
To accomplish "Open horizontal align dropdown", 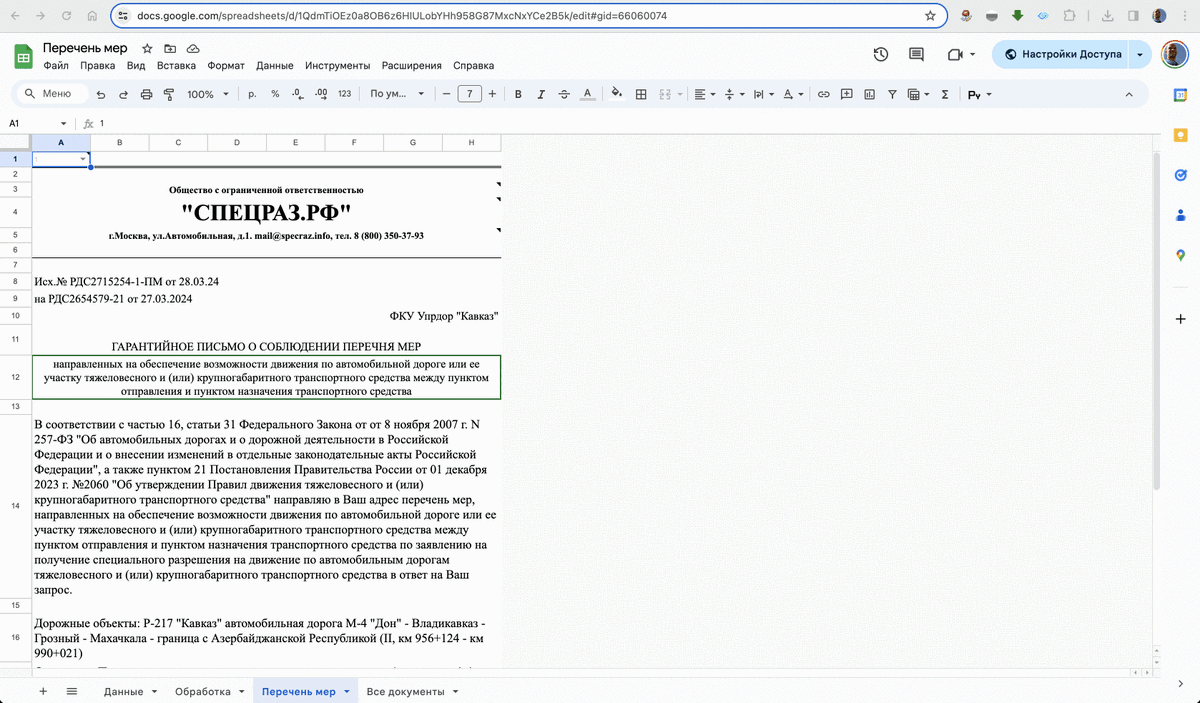I will pos(704,94).
